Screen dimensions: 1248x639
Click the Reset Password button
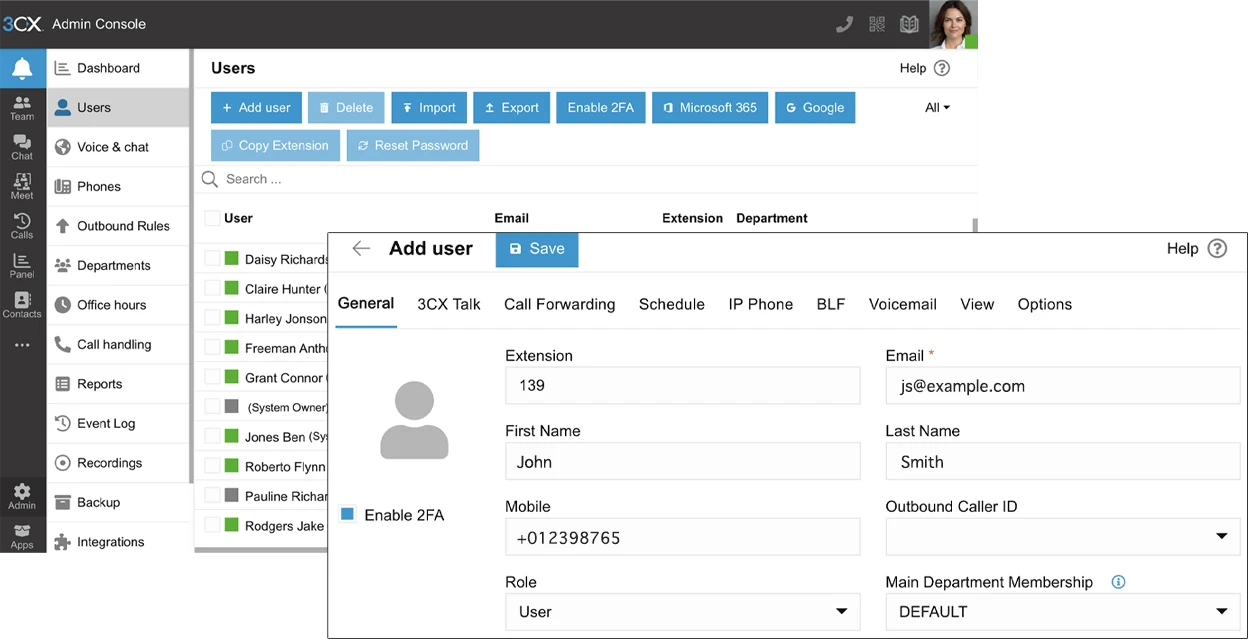pos(413,145)
